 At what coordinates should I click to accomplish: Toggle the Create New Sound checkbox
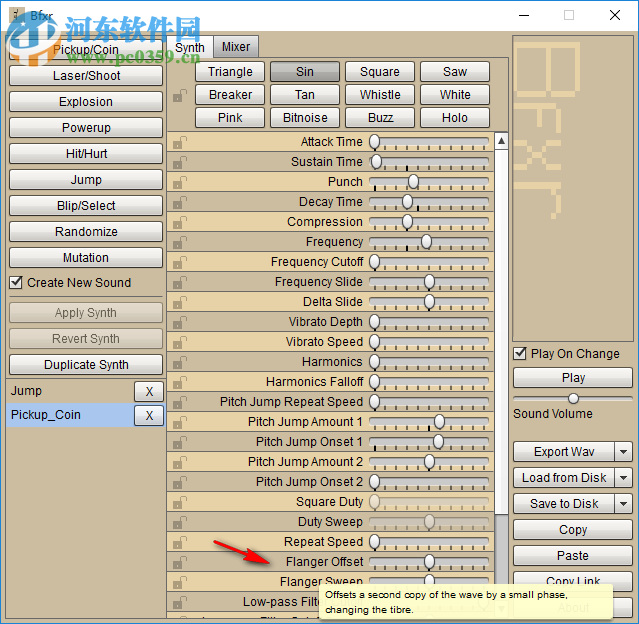(x=16, y=282)
